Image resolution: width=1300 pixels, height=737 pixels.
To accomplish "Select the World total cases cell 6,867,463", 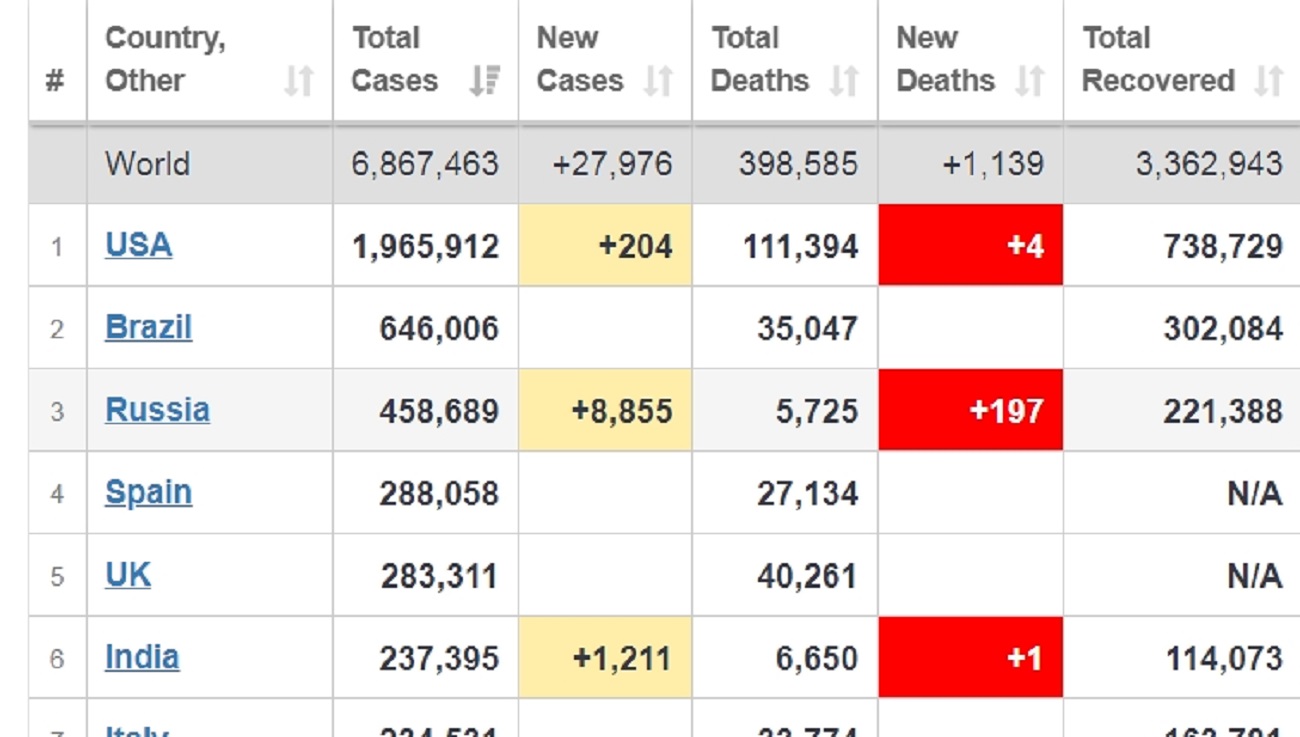I will click(425, 164).
